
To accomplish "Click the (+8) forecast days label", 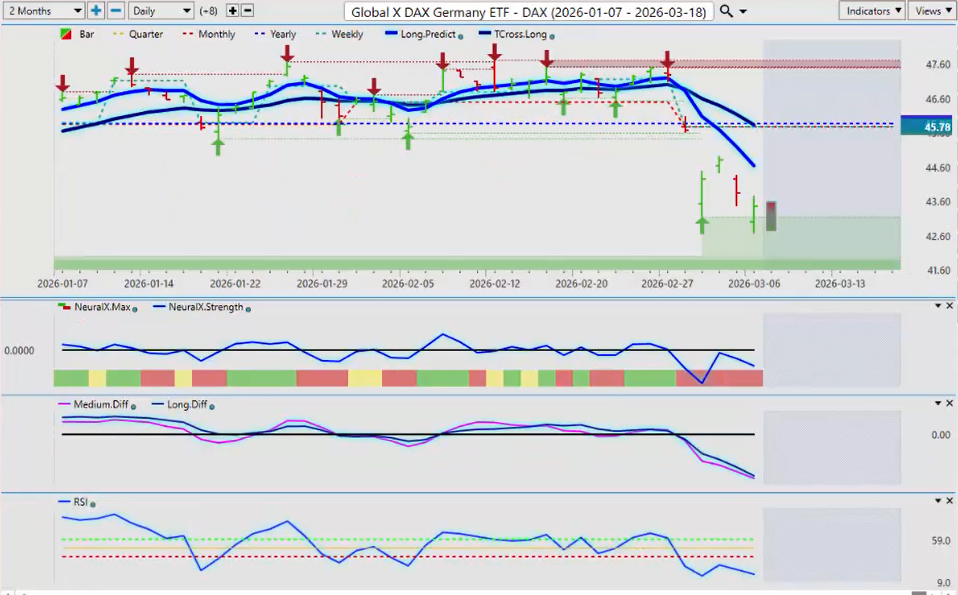I will (x=208, y=11).
